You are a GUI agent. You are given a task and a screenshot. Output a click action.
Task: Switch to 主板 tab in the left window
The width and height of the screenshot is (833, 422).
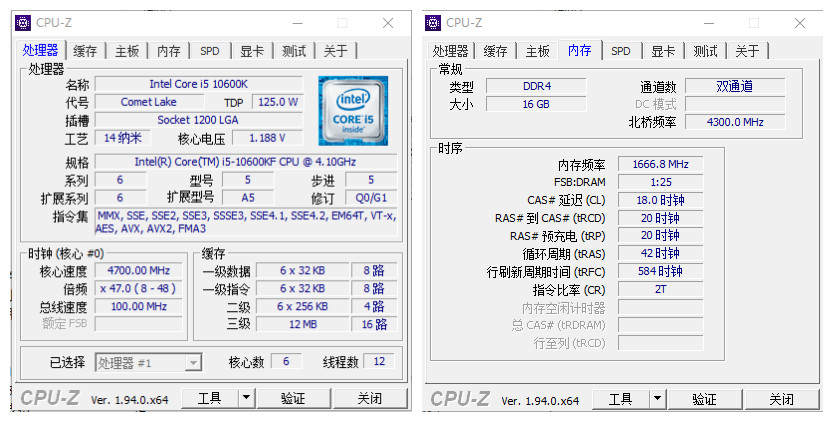point(127,51)
